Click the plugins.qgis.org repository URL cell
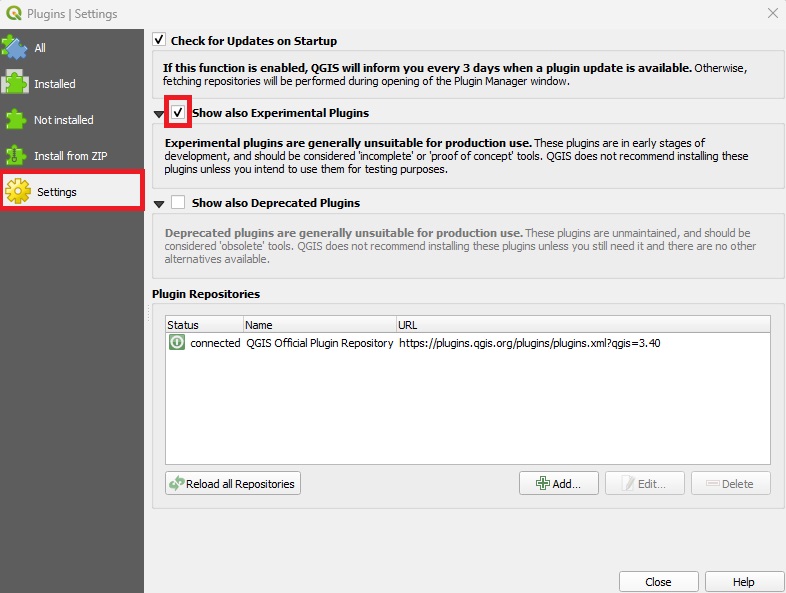 point(529,343)
